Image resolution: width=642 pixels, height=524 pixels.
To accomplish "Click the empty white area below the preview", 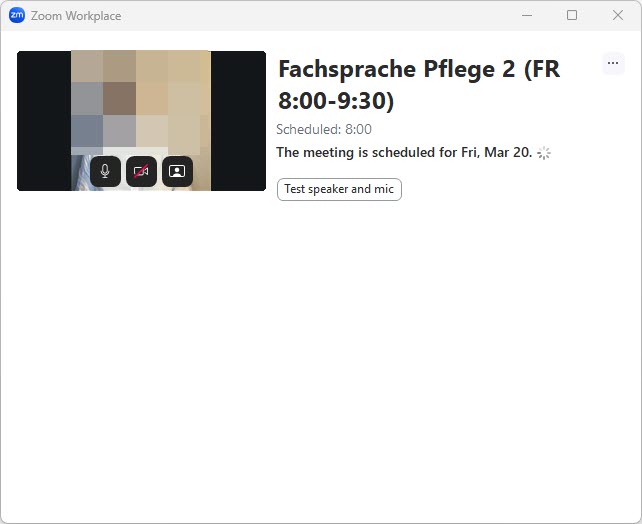I will coord(320,370).
